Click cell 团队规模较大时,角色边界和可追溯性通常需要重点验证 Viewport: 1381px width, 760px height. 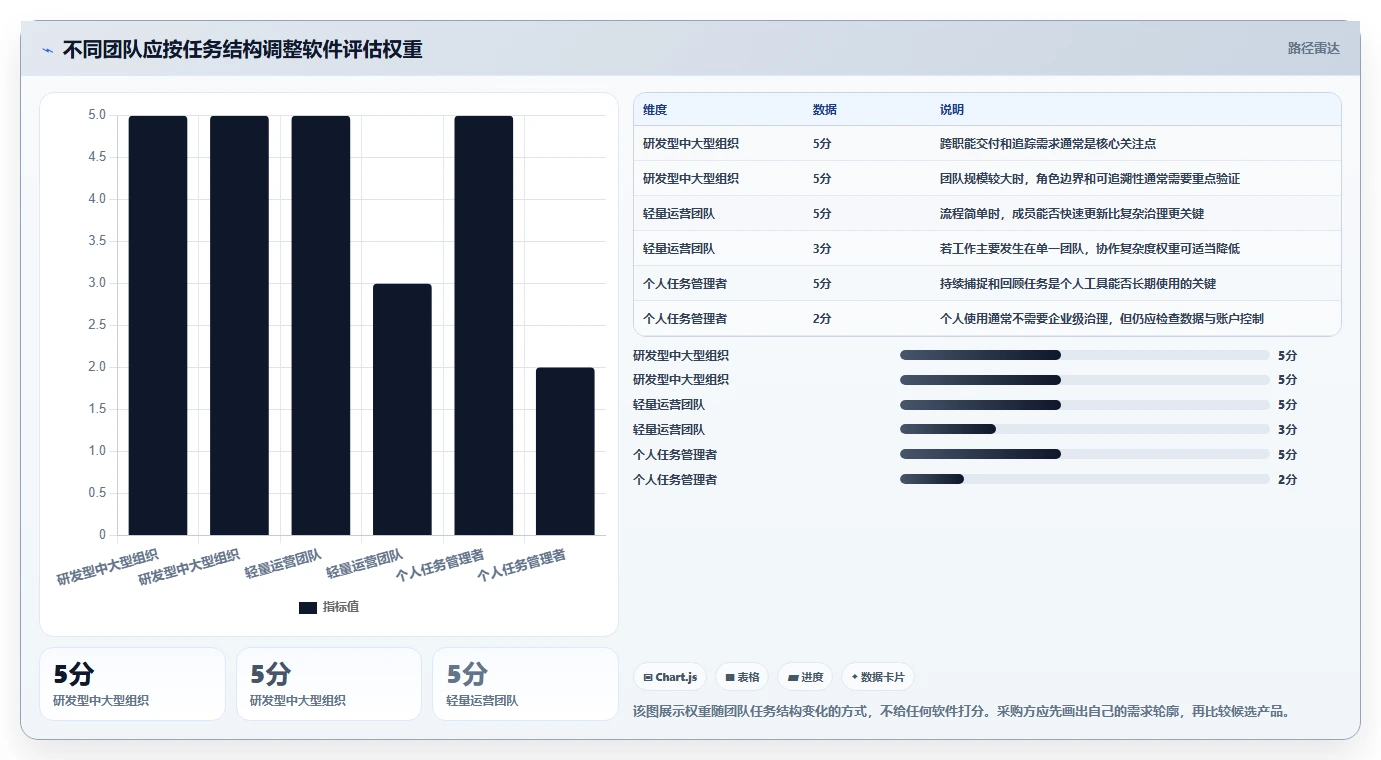[1090, 179]
